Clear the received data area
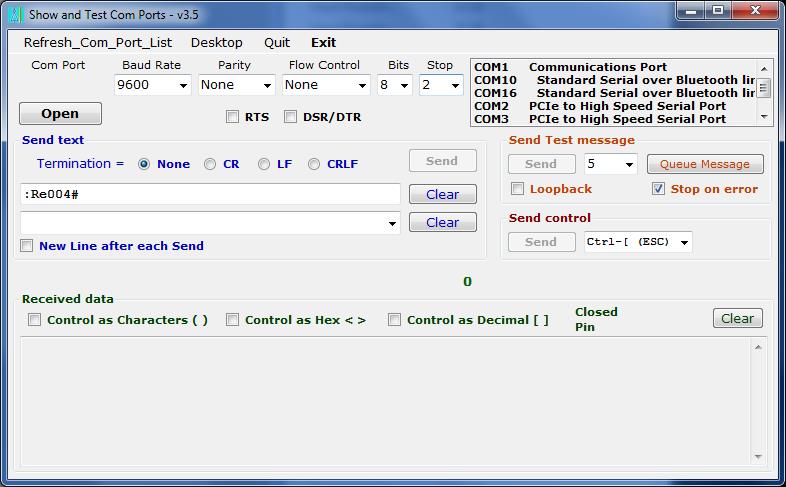Image resolution: width=786 pixels, height=487 pixels. 737,318
